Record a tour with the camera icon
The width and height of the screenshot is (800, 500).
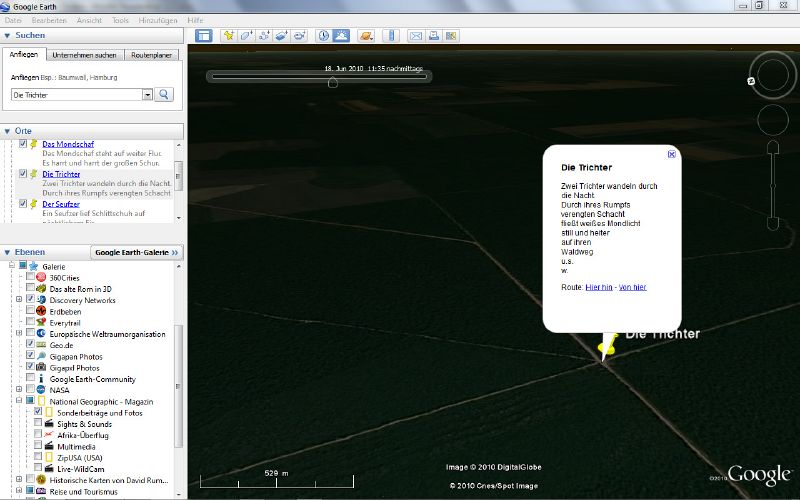point(299,36)
